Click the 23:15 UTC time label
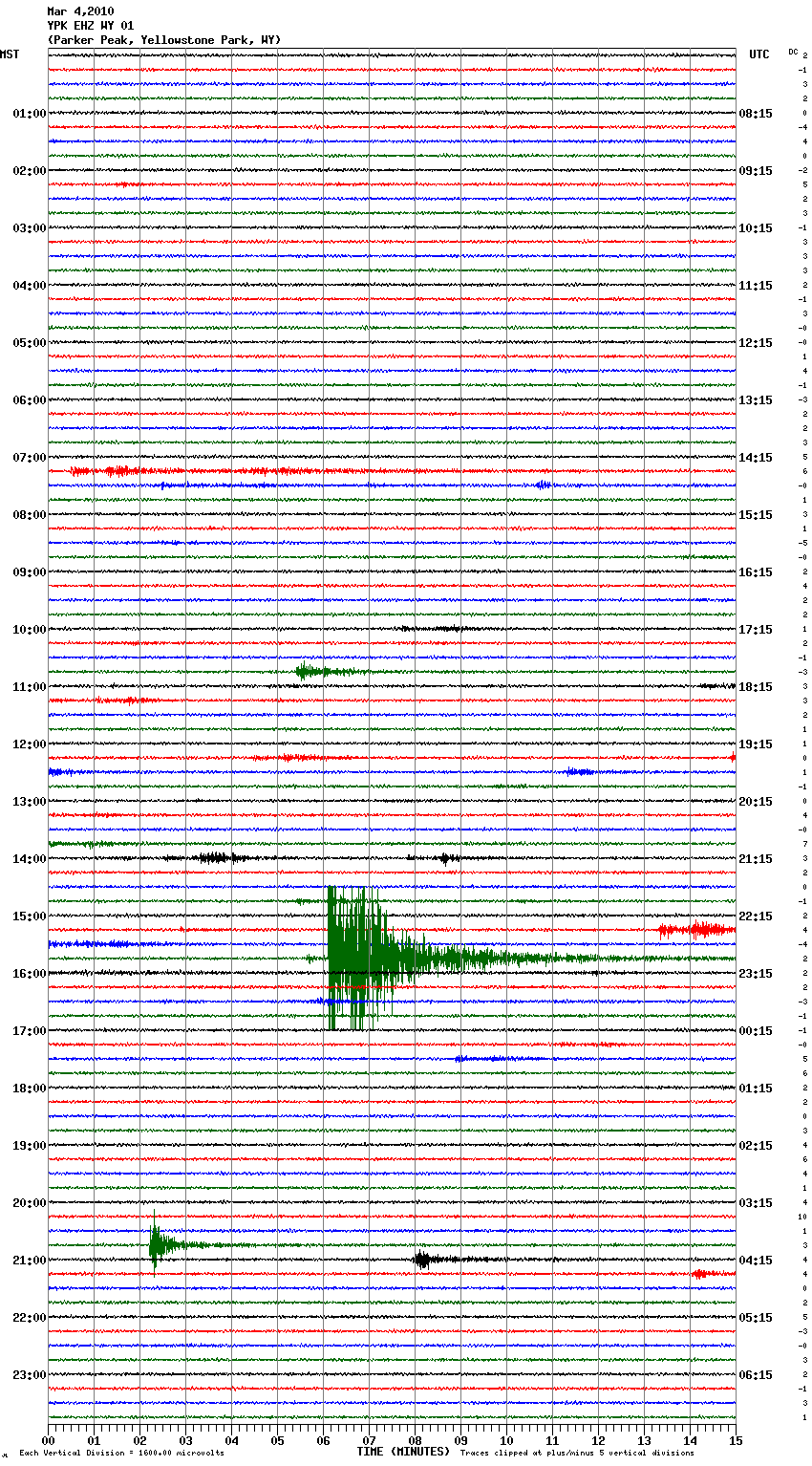 pyautogui.click(x=756, y=974)
